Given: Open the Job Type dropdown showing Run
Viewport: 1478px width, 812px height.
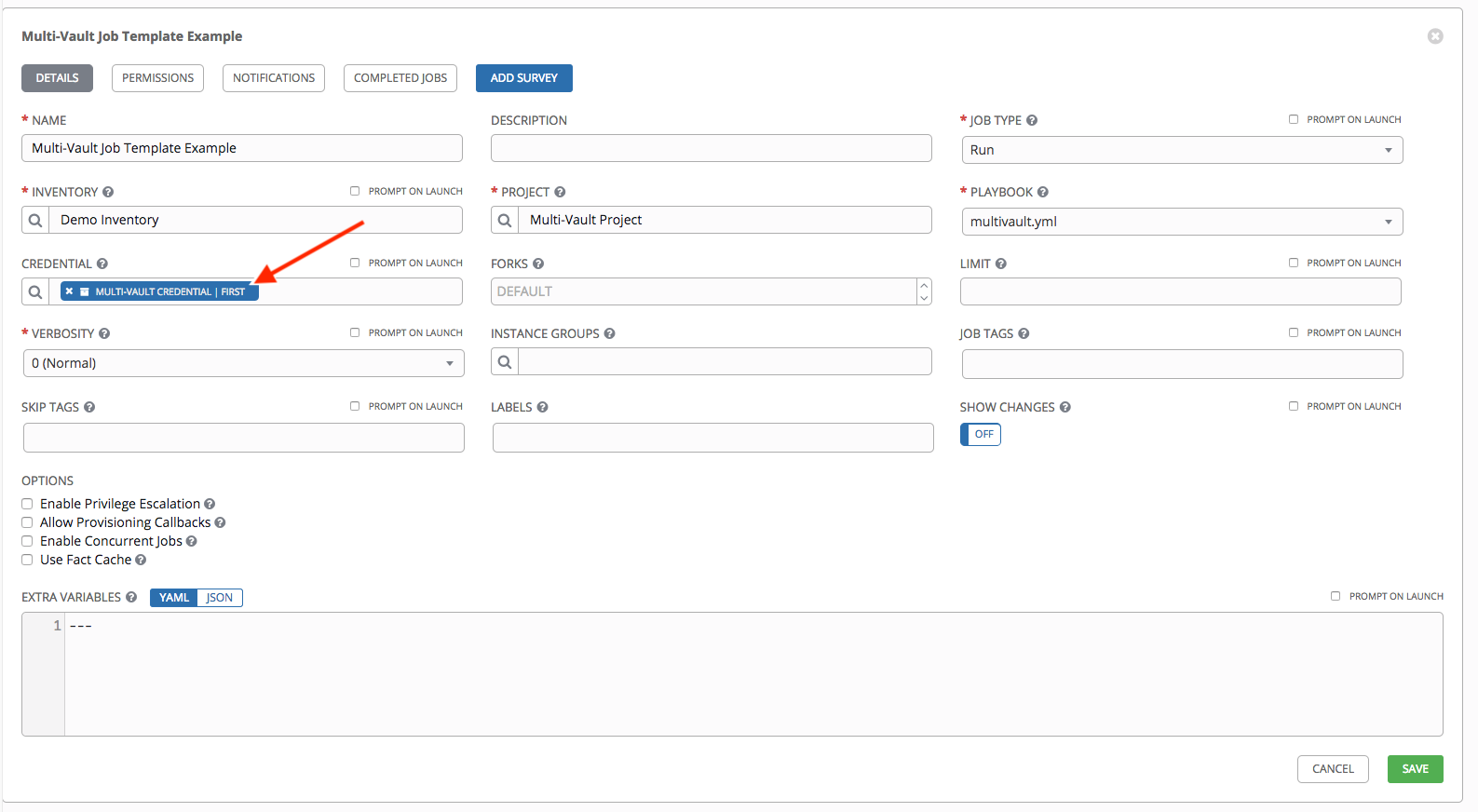Looking at the screenshot, I should coord(1182,150).
